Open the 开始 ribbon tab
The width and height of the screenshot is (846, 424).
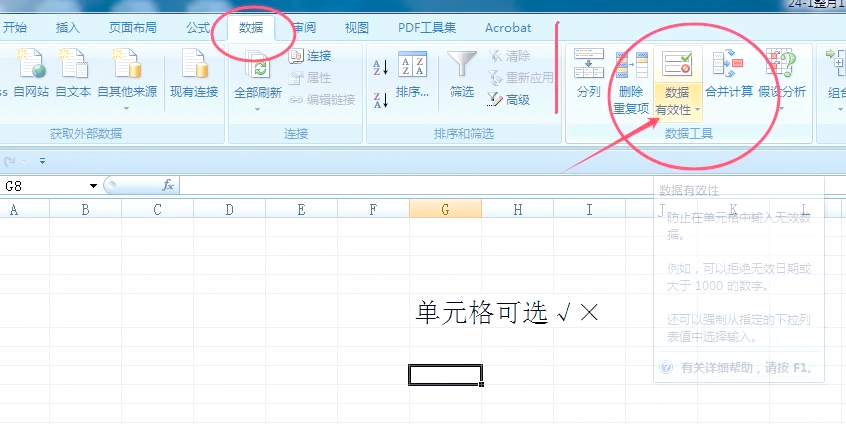(15, 28)
